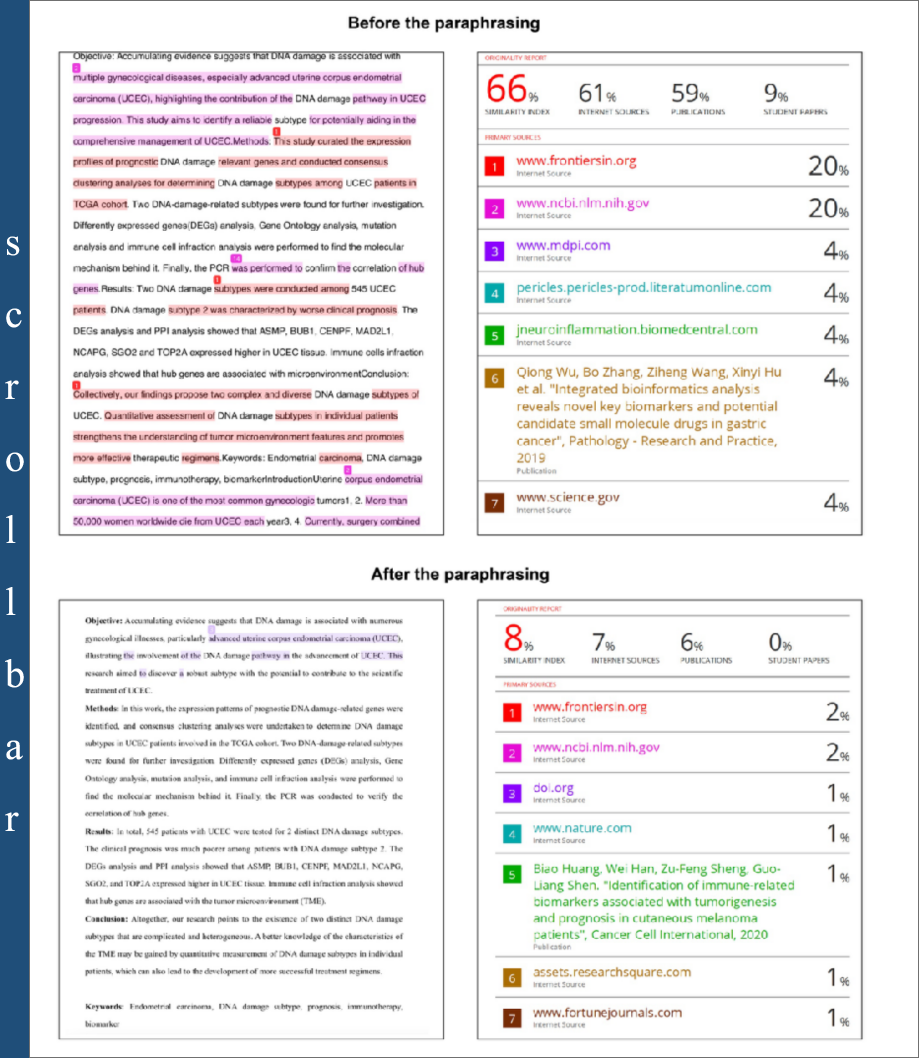The width and height of the screenshot is (919, 1058).
Task: Open the www.mdpi.com source link
Action: tap(563, 246)
